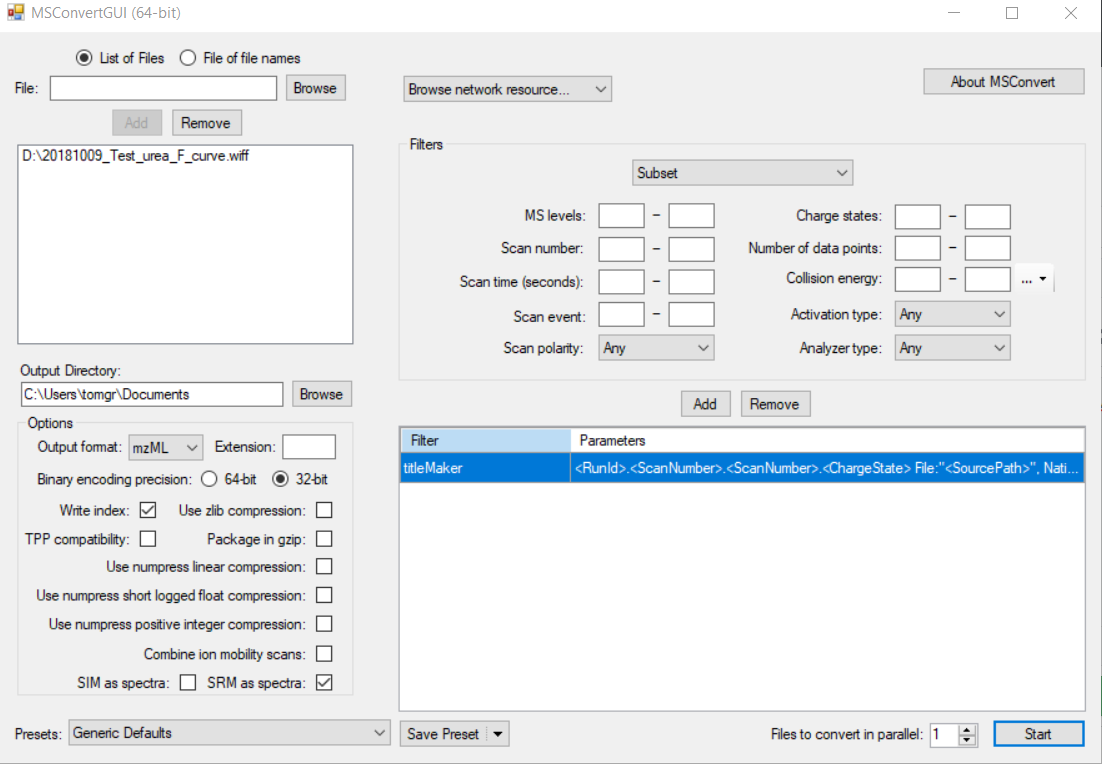Select the 64-bit binary encoding precision
Screen dimensions: 1102x764
tap(209, 479)
